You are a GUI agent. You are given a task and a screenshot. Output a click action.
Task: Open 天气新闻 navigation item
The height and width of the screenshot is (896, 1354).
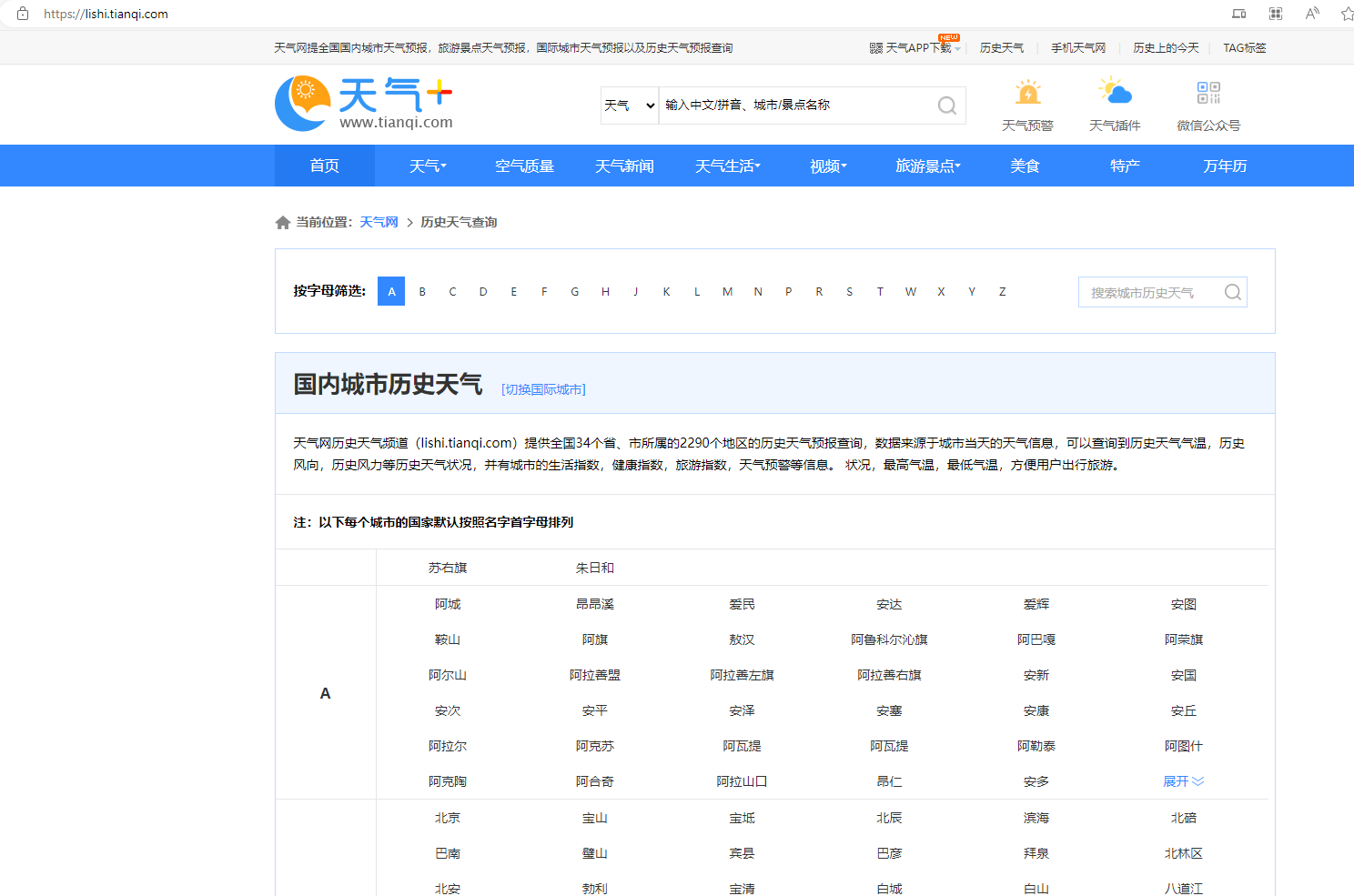tap(625, 166)
